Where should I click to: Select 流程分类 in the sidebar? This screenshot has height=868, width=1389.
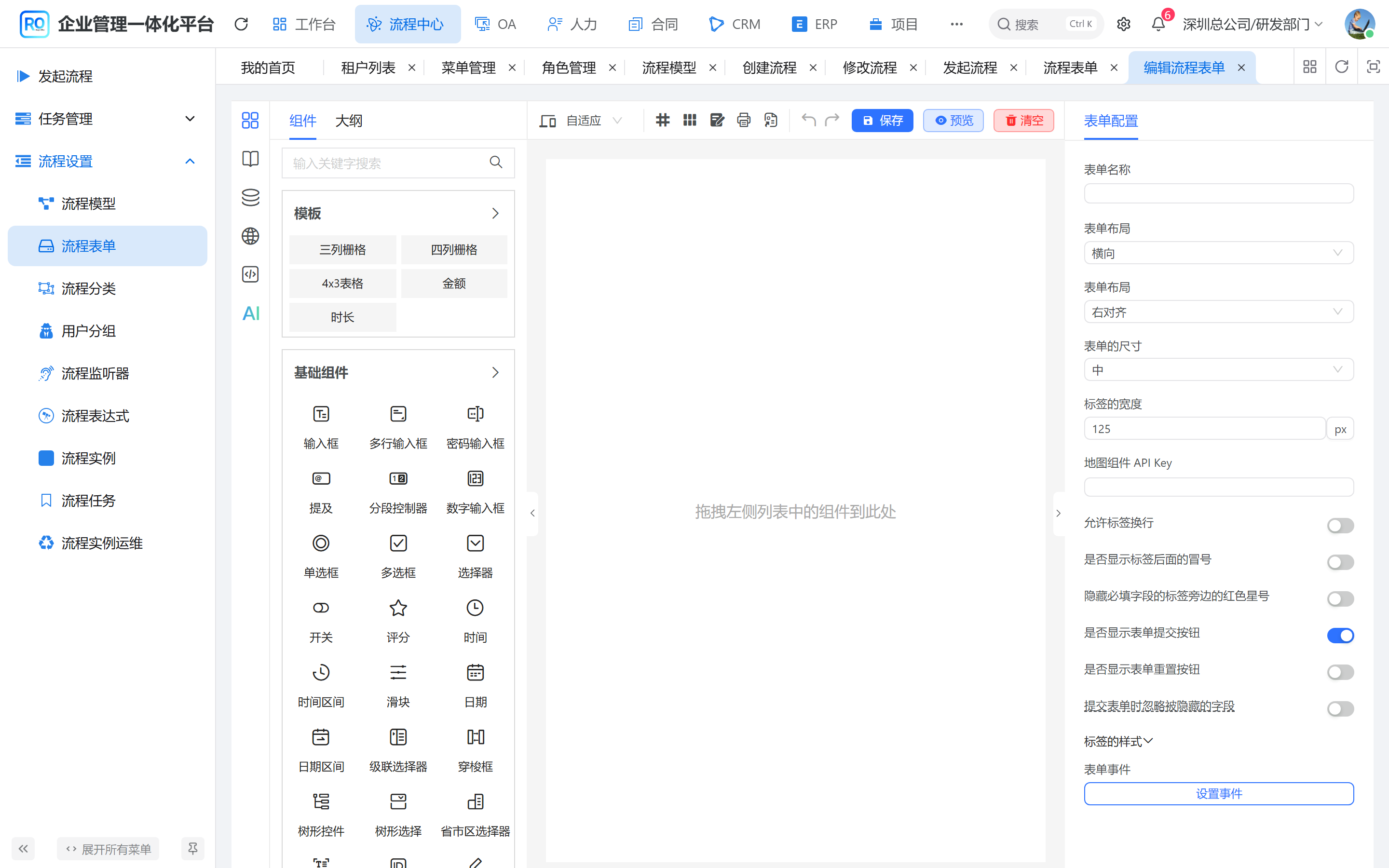[x=108, y=288]
